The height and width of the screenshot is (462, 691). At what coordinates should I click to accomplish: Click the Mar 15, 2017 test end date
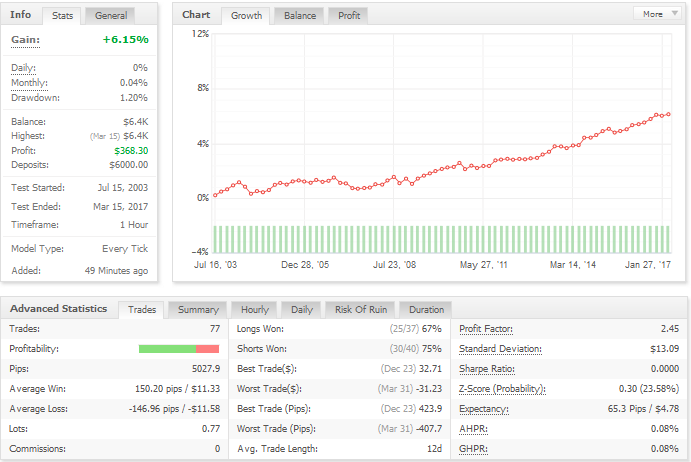[x=121, y=207]
